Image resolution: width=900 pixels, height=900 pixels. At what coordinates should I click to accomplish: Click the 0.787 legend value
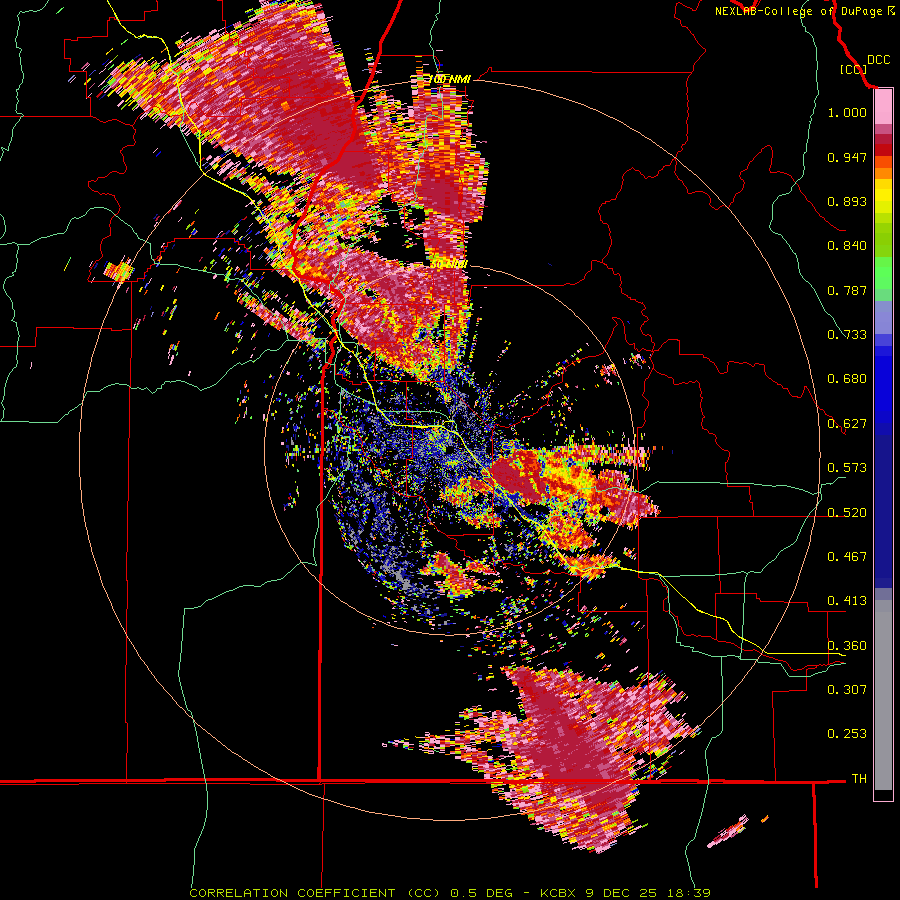coord(847,290)
